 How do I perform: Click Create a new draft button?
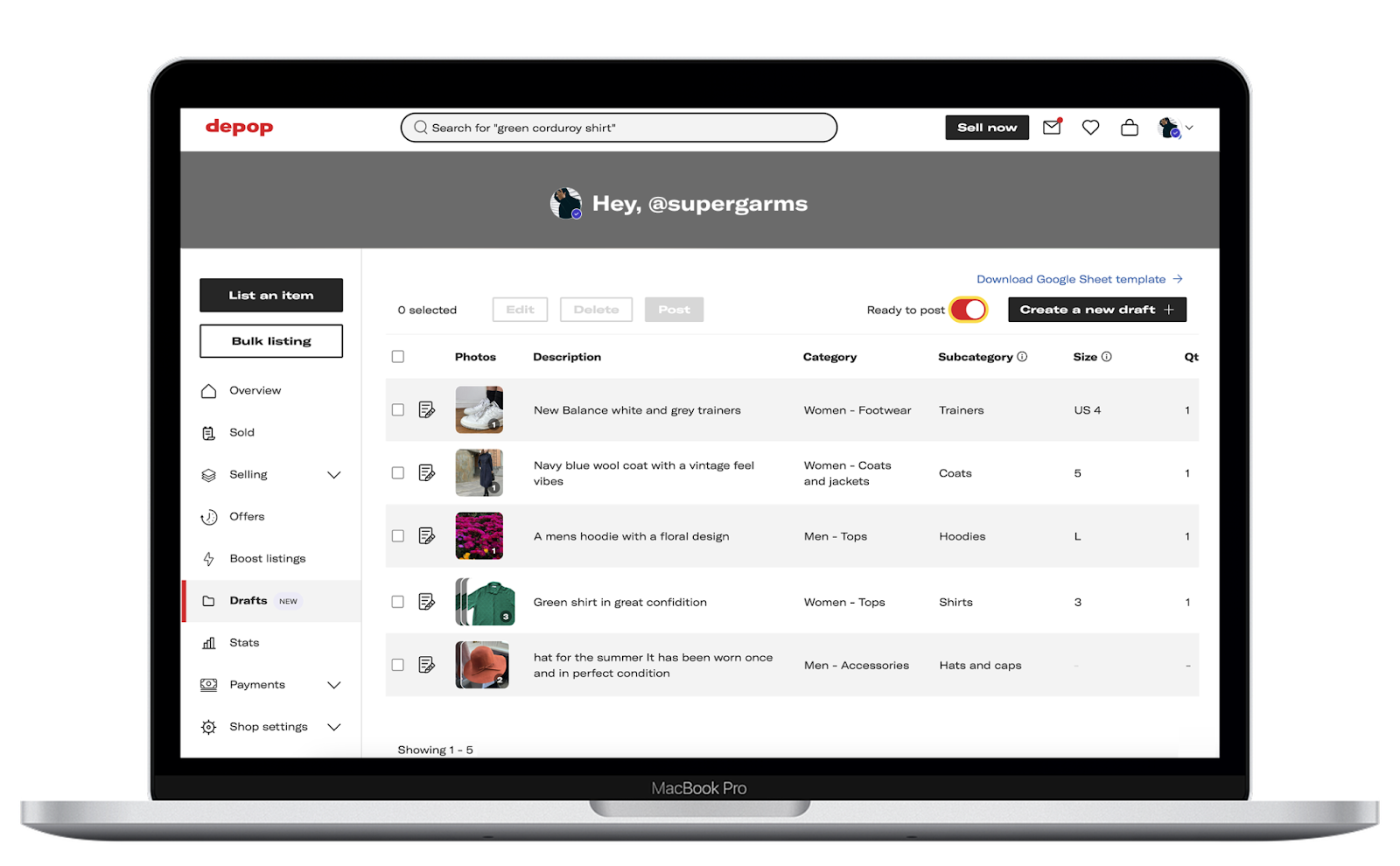[1096, 310]
